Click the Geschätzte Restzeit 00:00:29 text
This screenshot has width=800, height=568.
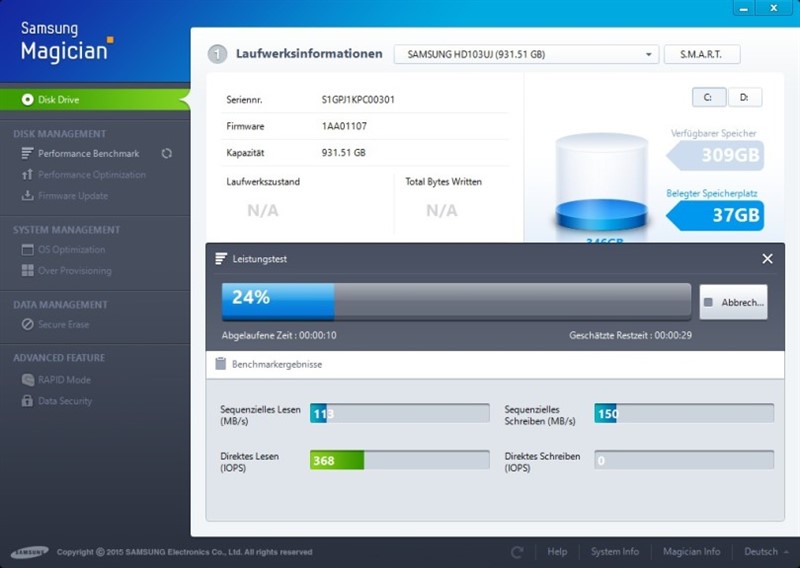631,335
